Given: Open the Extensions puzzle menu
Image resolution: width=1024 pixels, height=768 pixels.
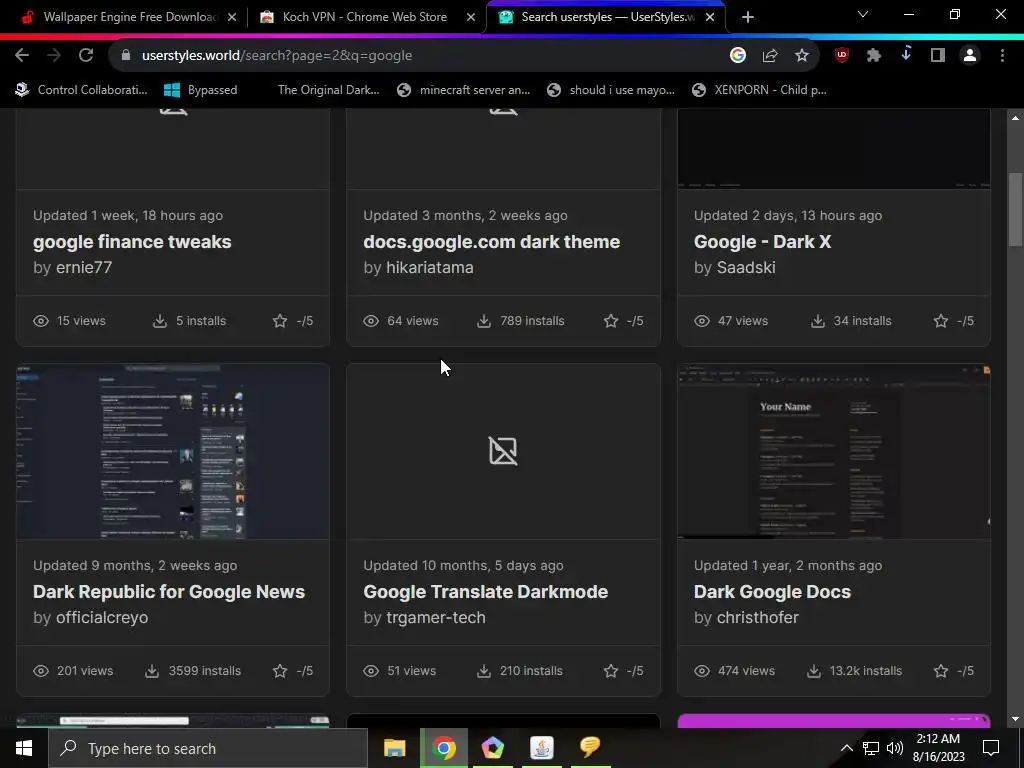Looking at the screenshot, I should [x=873, y=56].
